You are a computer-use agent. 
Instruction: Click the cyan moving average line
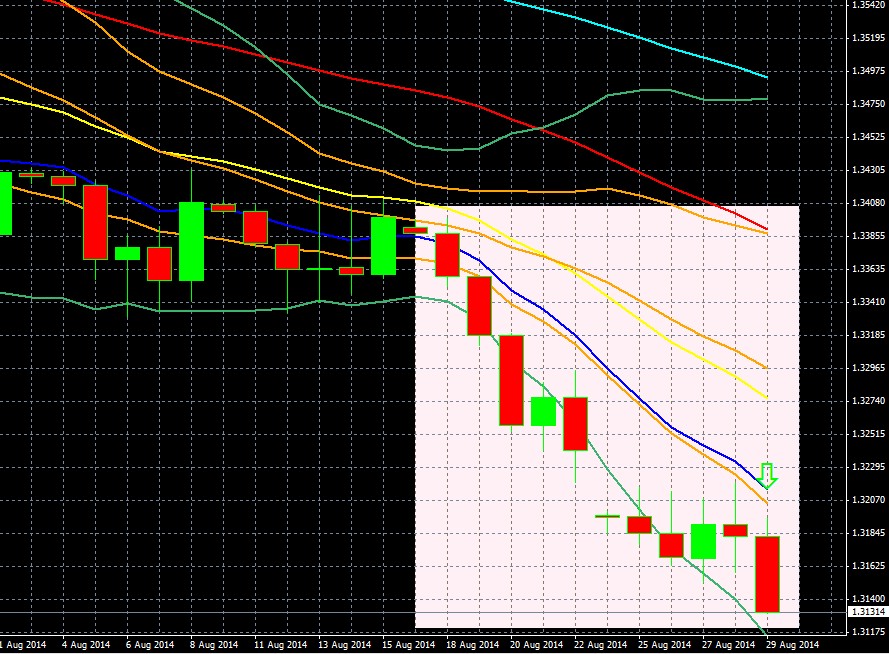[650, 40]
